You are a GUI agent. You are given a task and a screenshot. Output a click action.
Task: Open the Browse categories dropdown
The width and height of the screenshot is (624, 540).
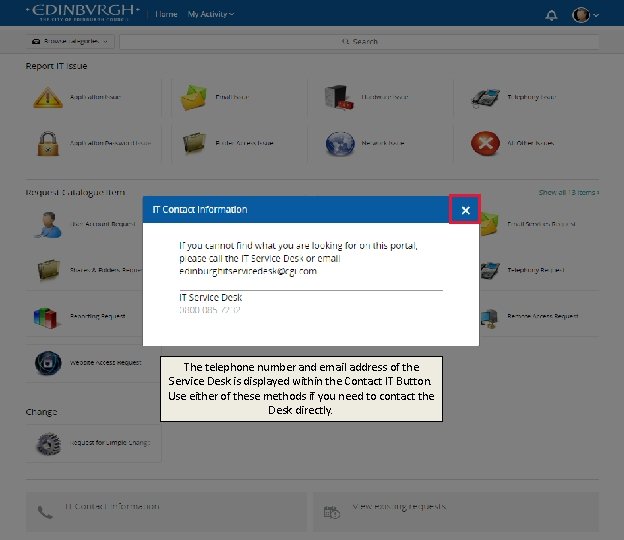tap(70, 41)
